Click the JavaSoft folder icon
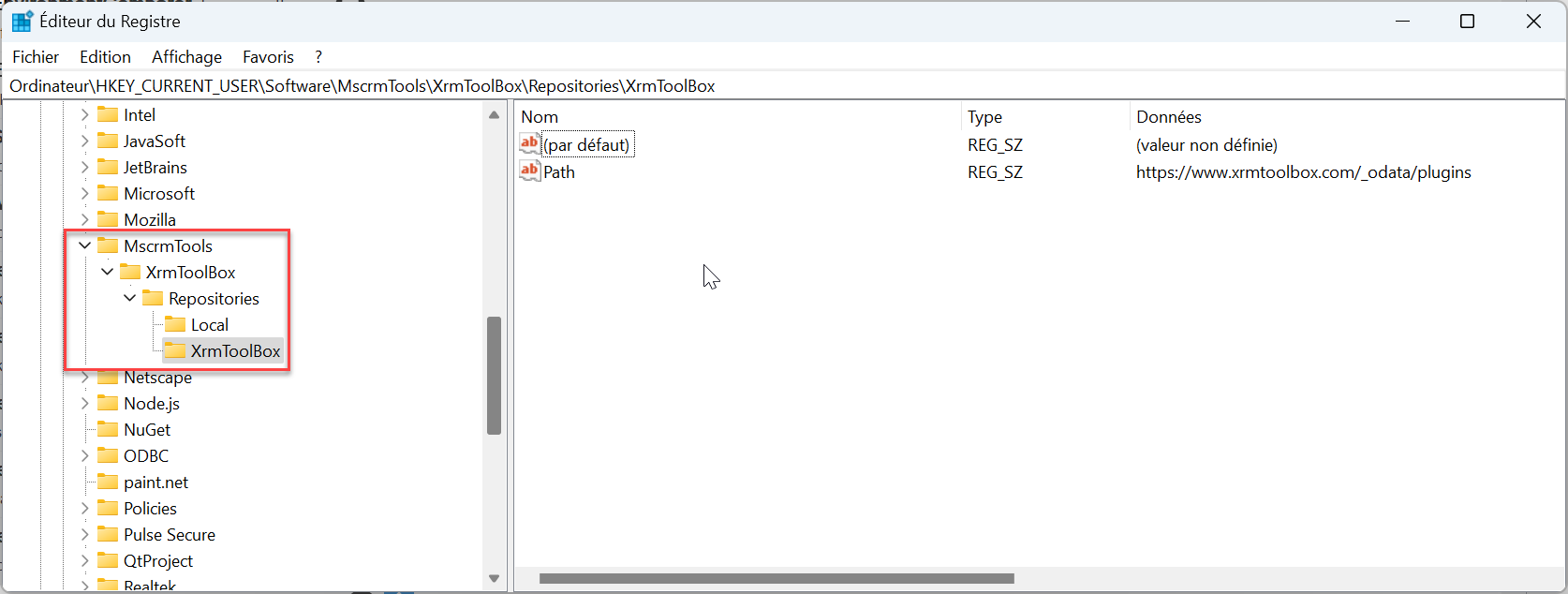The height and width of the screenshot is (594, 1568). pos(108,141)
